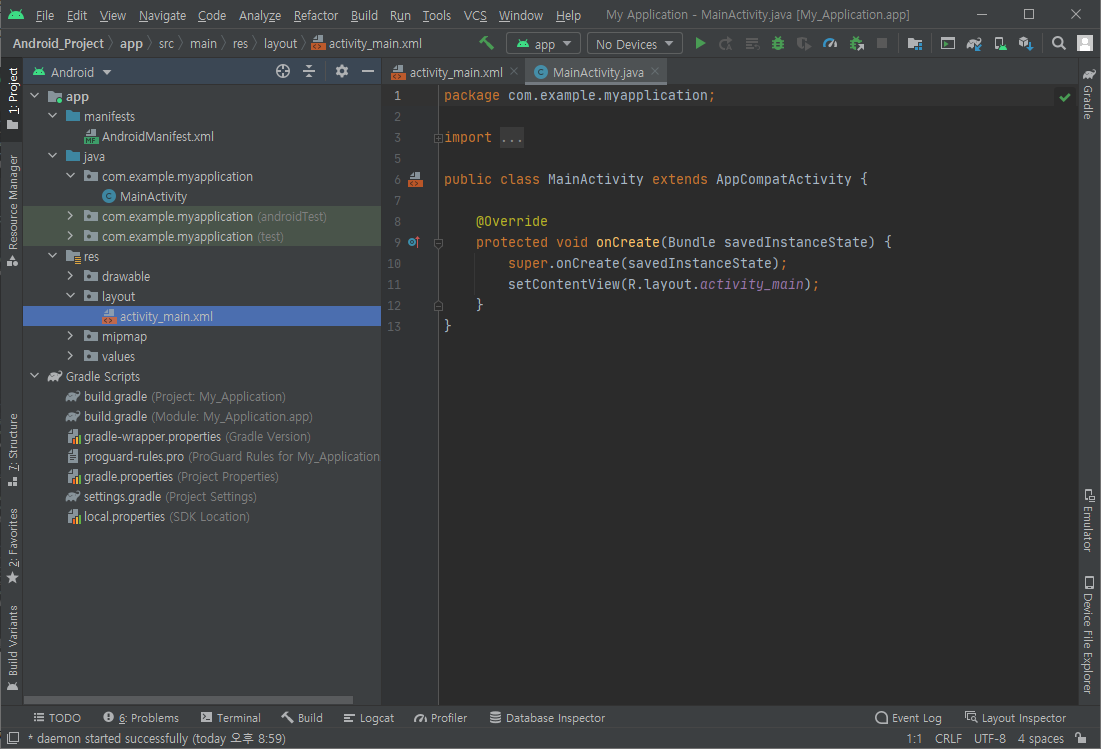1101x749 pixels.
Task: Open the Profile app gauge icon
Action: pyautogui.click(x=830, y=44)
